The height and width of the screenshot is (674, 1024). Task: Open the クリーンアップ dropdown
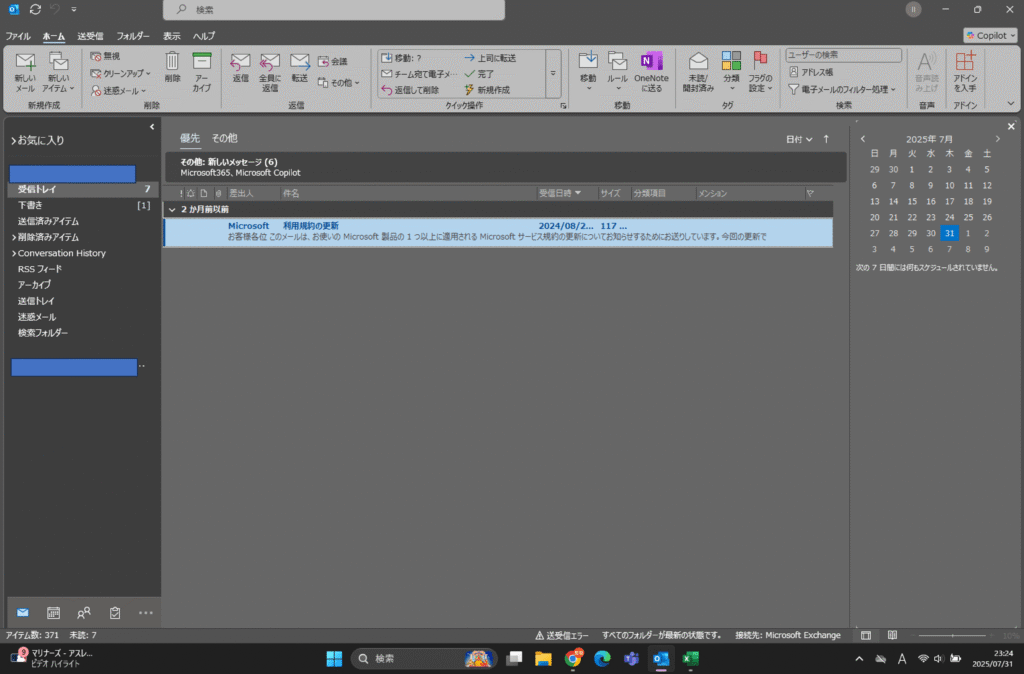(120, 73)
